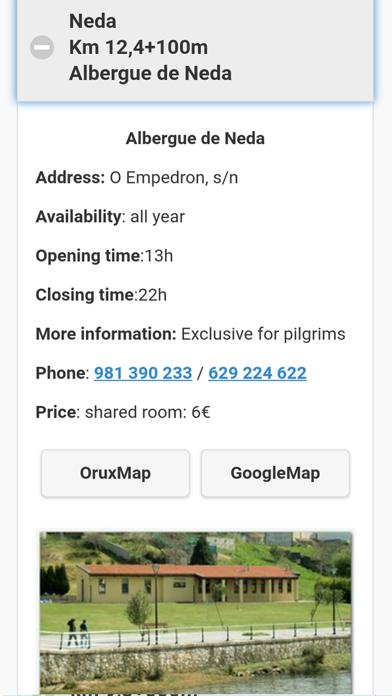Select the Availability all year line
The width and height of the screenshot is (392, 696).
110,217
